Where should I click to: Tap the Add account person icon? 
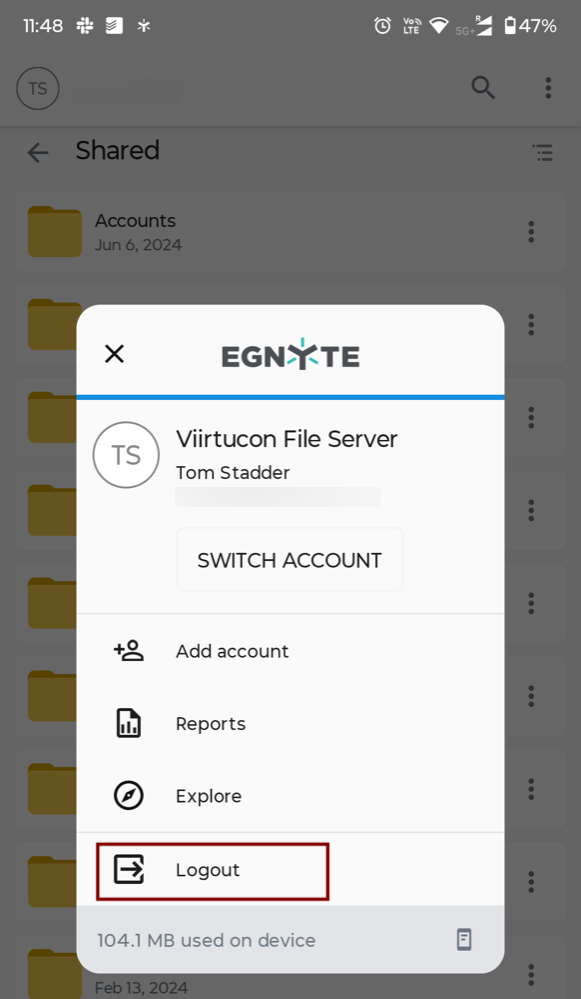click(129, 650)
